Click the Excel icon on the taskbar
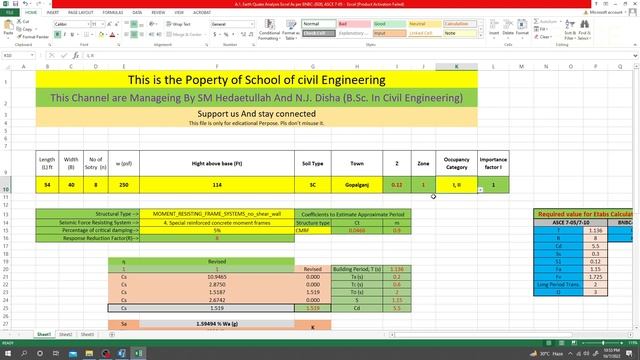The image size is (640, 360). point(138,353)
